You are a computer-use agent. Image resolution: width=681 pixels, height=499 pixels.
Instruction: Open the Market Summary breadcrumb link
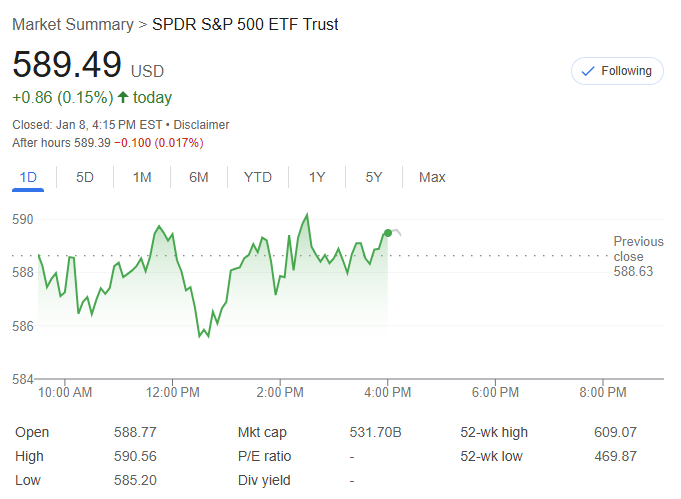[x=72, y=24]
